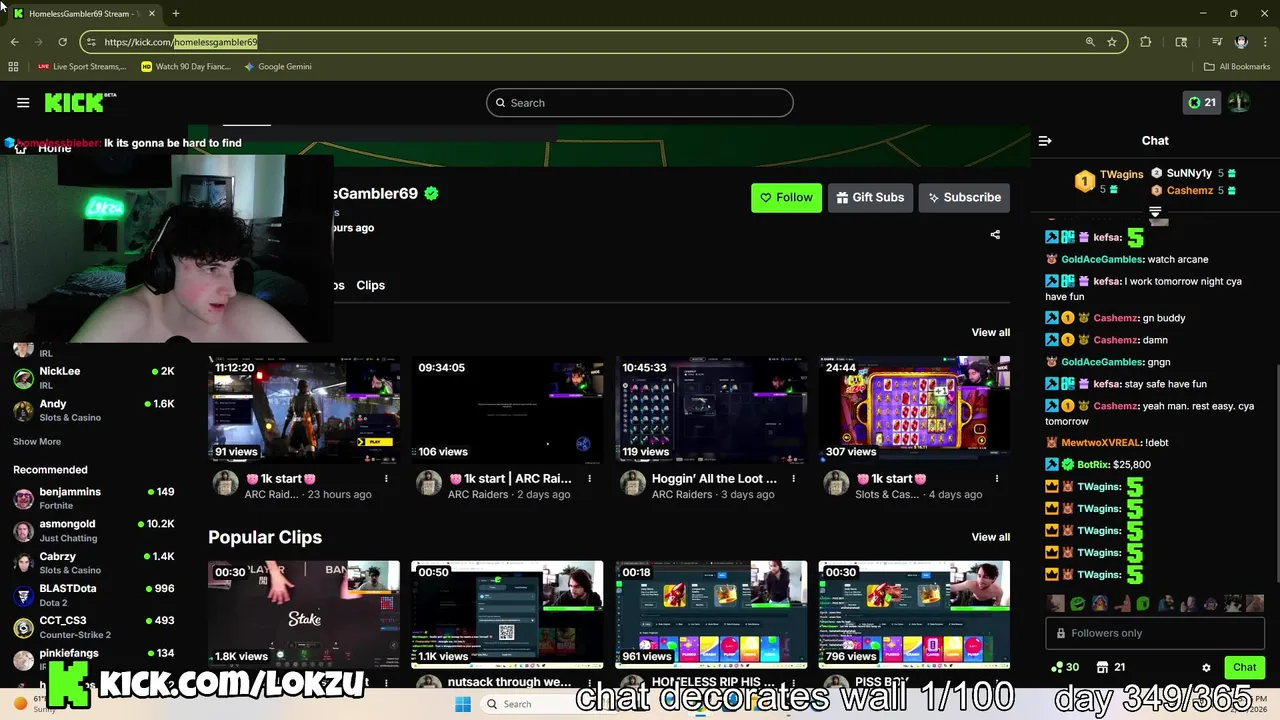Open recommended channel benjammins
The width and height of the screenshot is (1280, 720).
coord(94,498)
